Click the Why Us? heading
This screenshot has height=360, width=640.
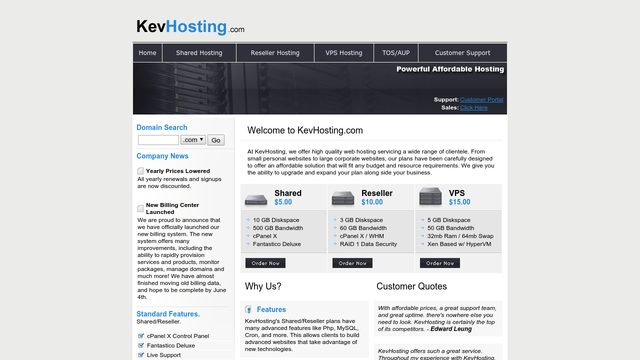[x=263, y=287]
